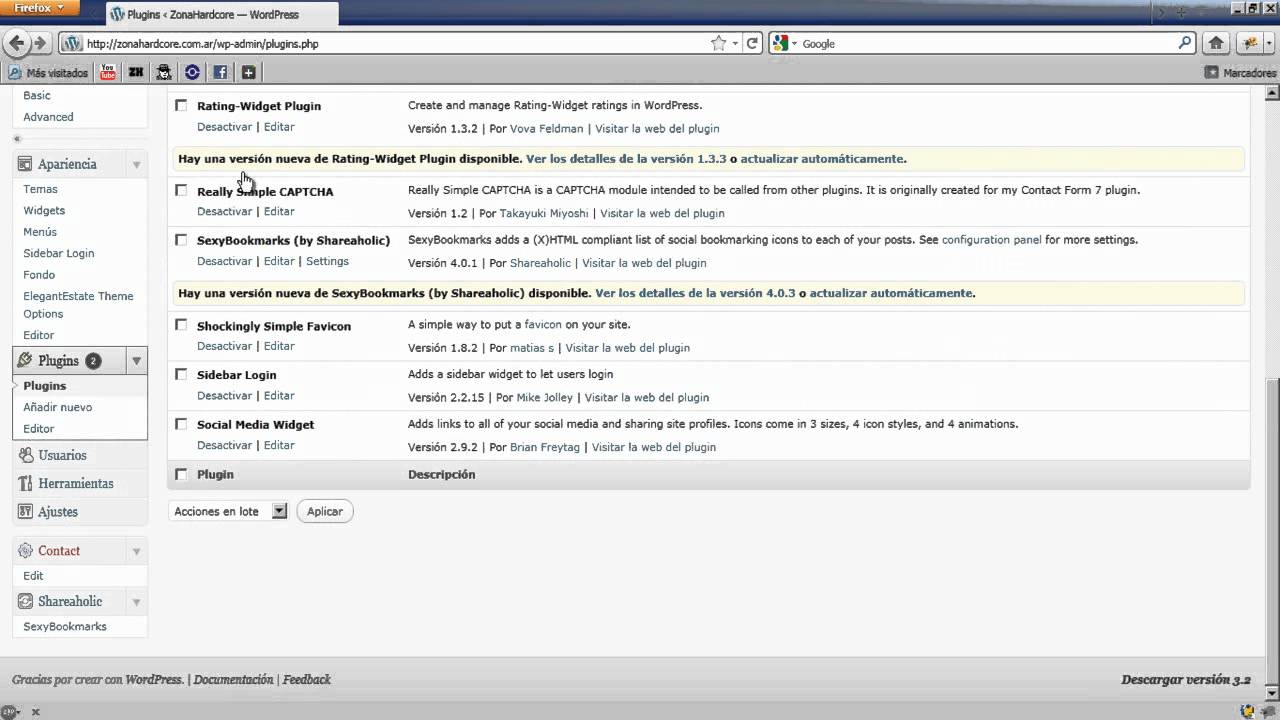The height and width of the screenshot is (720, 1280).
Task: Collapse the Apariencia menu section arrow
Action: [136, 164]
